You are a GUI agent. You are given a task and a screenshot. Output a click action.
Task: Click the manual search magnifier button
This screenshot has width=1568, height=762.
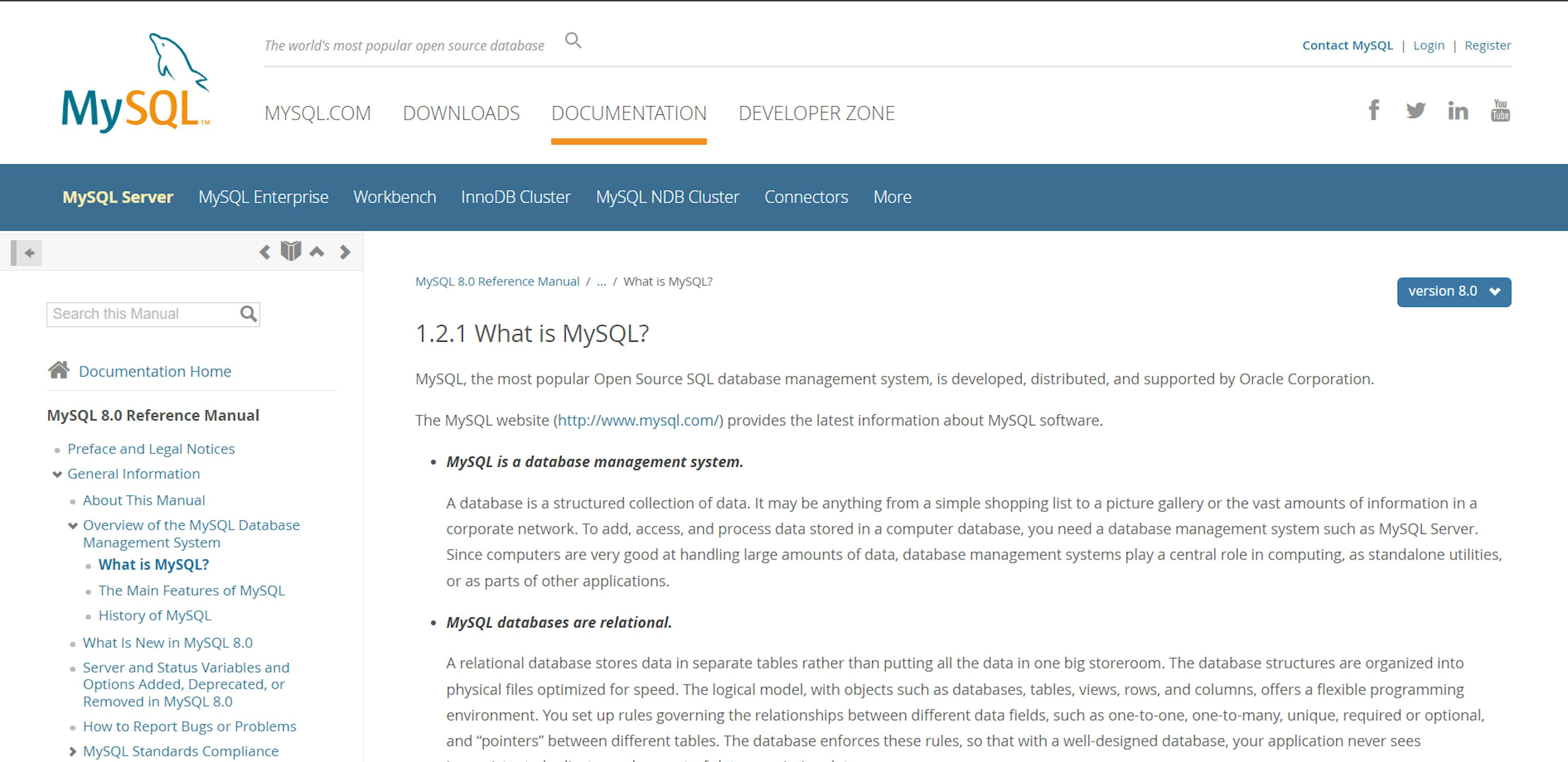coord(248,314)
